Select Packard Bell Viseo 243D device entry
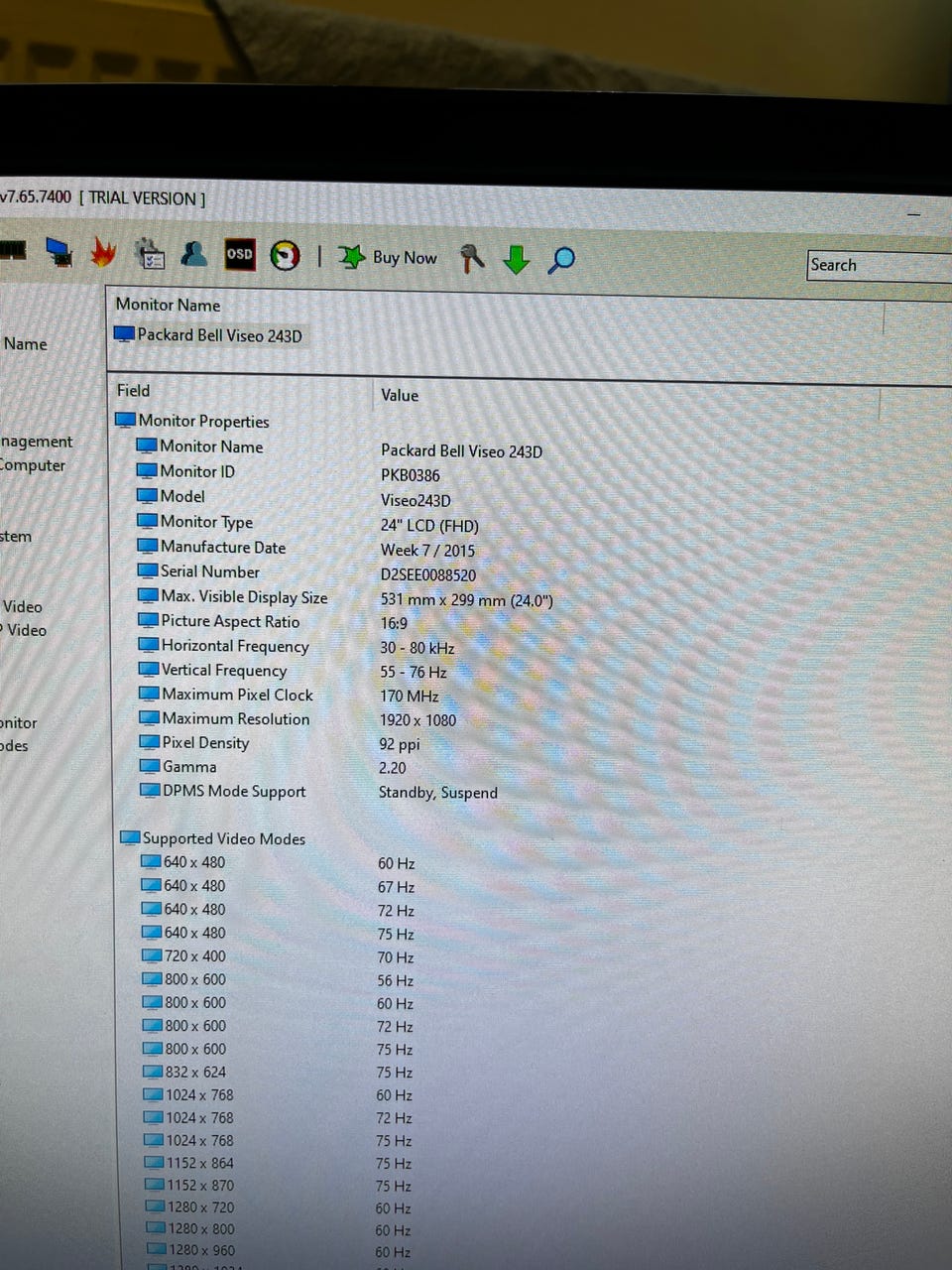Screen dimensions: 952x1270 [208, 335]
